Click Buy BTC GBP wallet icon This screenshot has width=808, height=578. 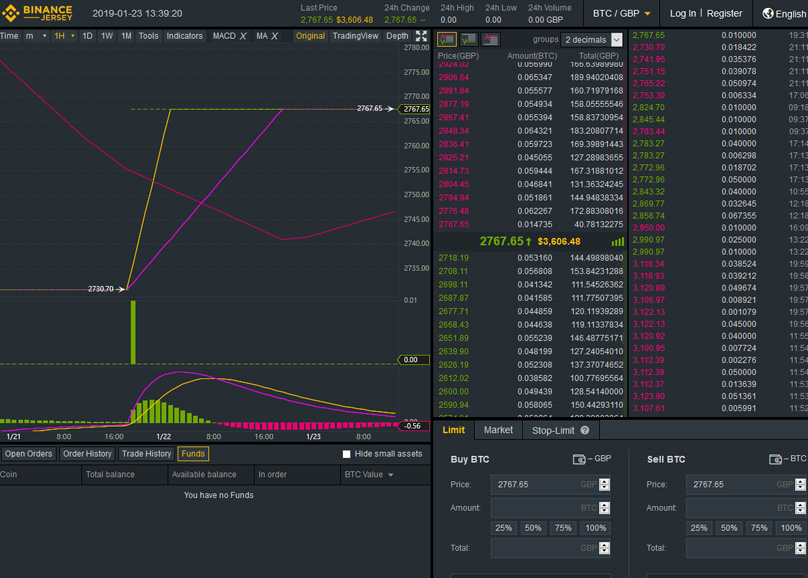click(x=579, y=459)
